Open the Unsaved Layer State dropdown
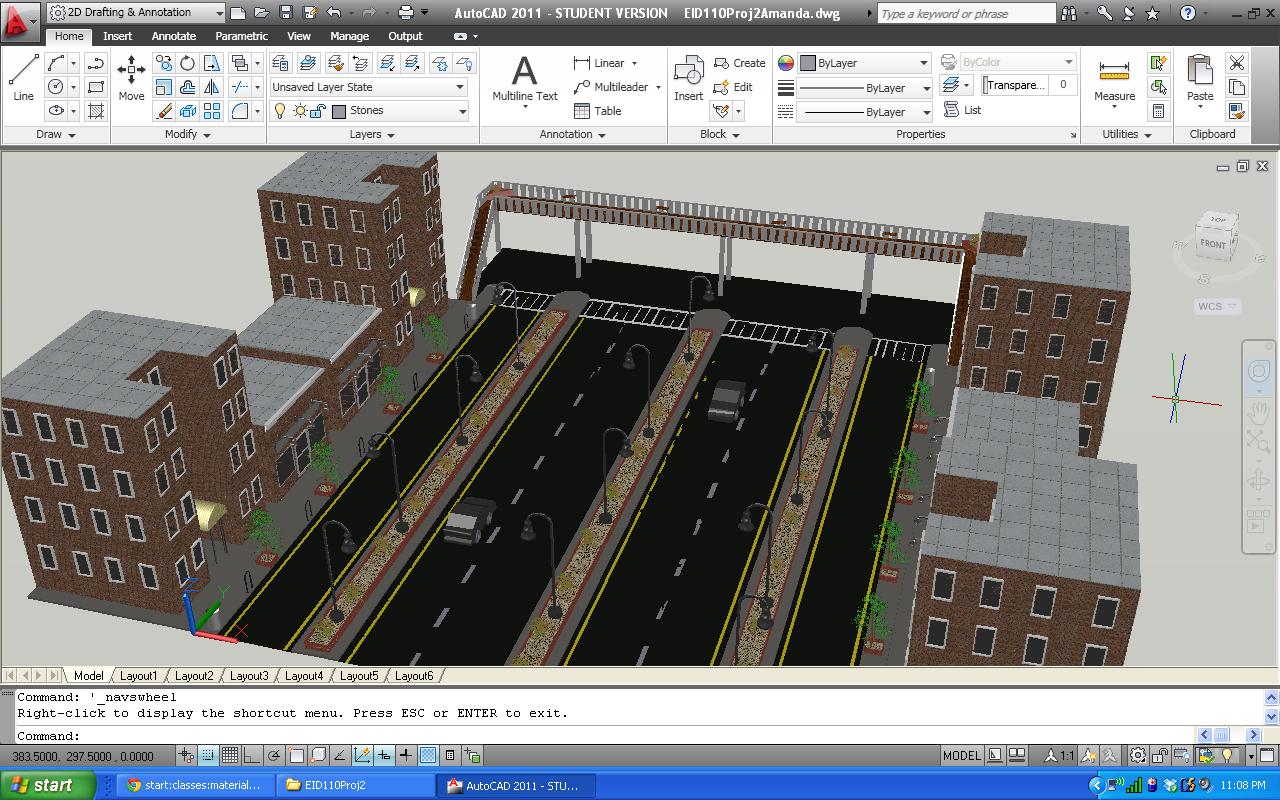1280x800 pixels. pos(368,87)
